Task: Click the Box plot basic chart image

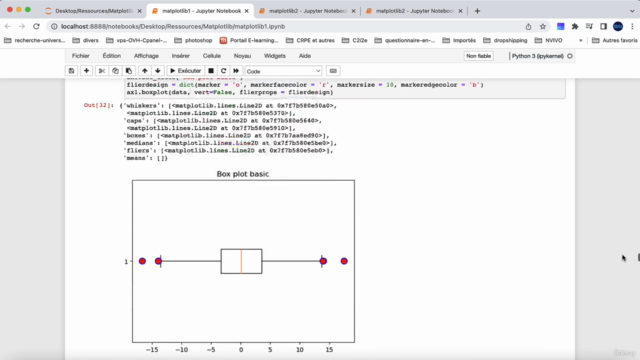Action: point(240,261)
